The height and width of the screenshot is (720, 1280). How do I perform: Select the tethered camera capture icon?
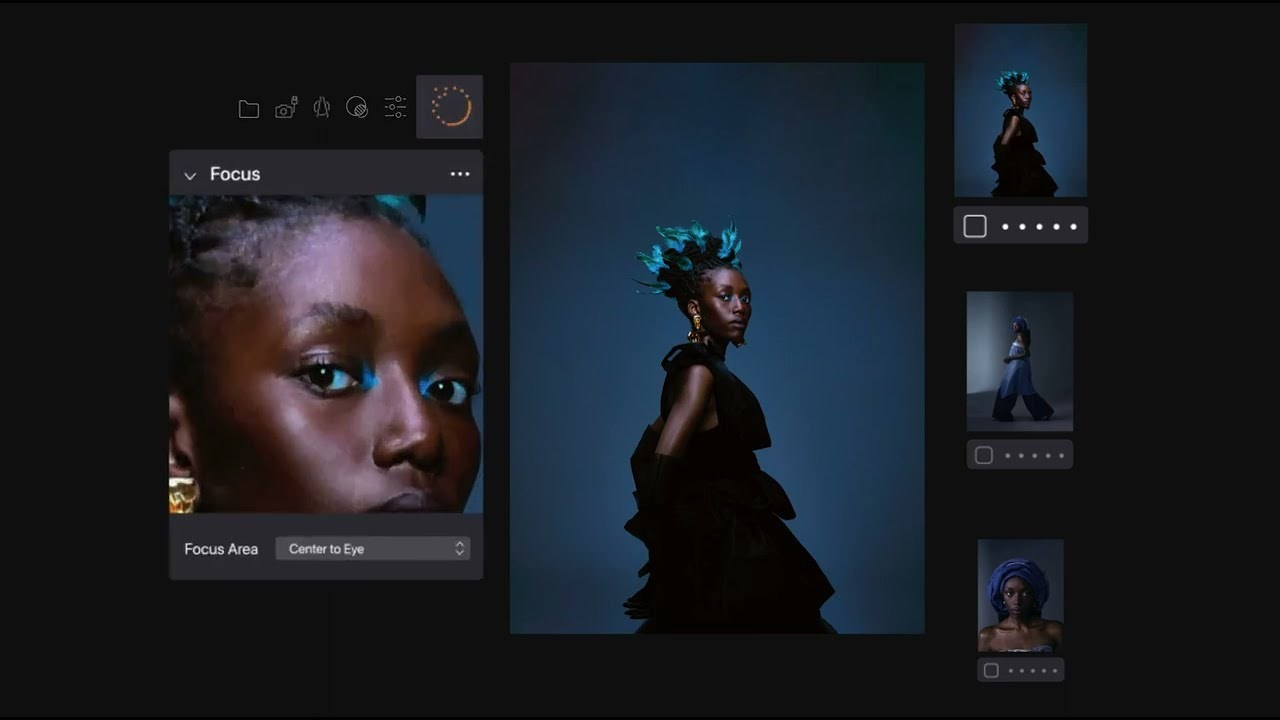pos(285,109)
